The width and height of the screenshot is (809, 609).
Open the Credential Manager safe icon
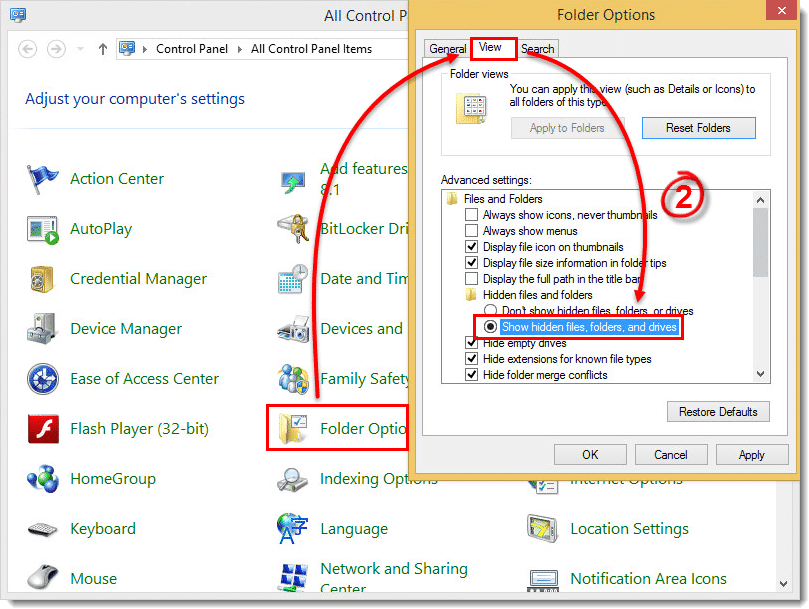pos(42,279)
